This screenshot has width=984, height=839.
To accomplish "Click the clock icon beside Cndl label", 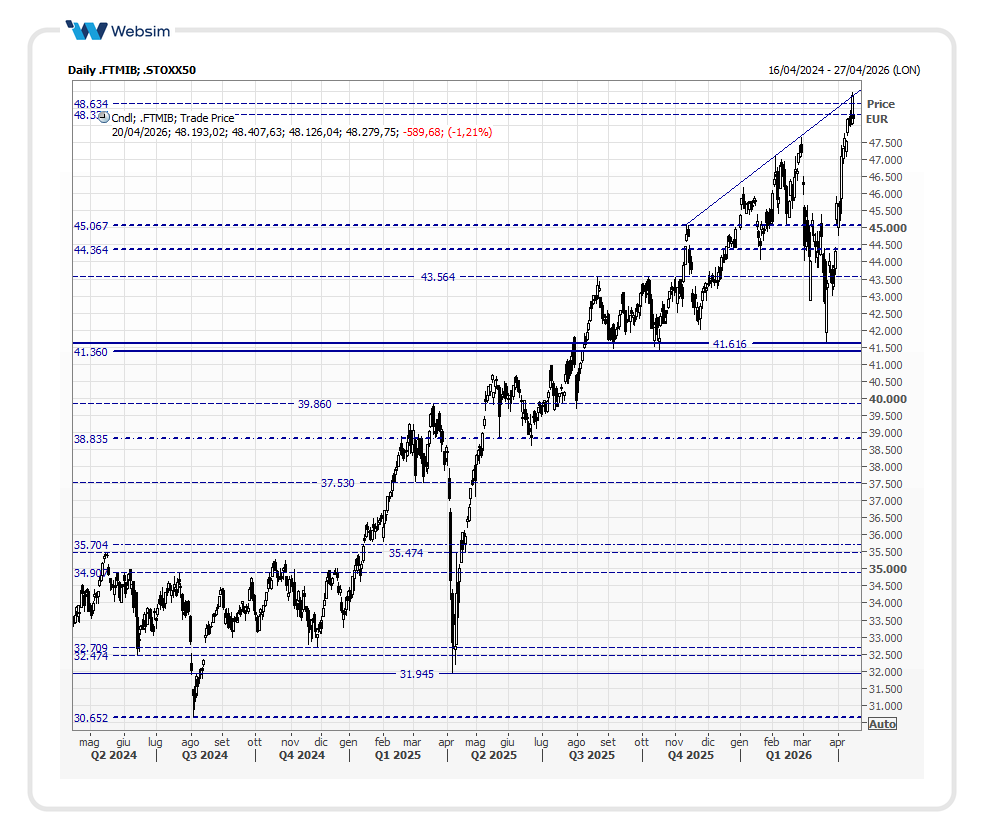I will (x=102, y=117).
